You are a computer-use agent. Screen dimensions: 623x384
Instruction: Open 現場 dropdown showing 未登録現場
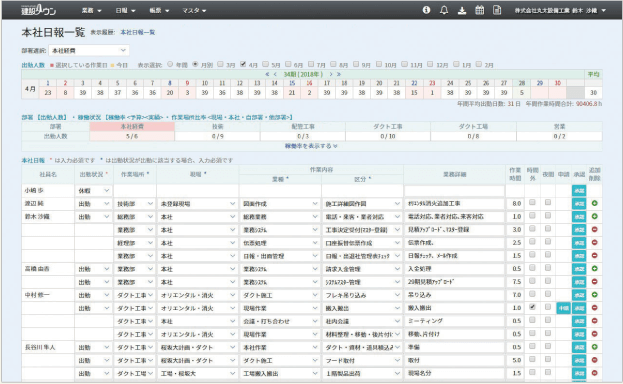[x=197, y=204]
